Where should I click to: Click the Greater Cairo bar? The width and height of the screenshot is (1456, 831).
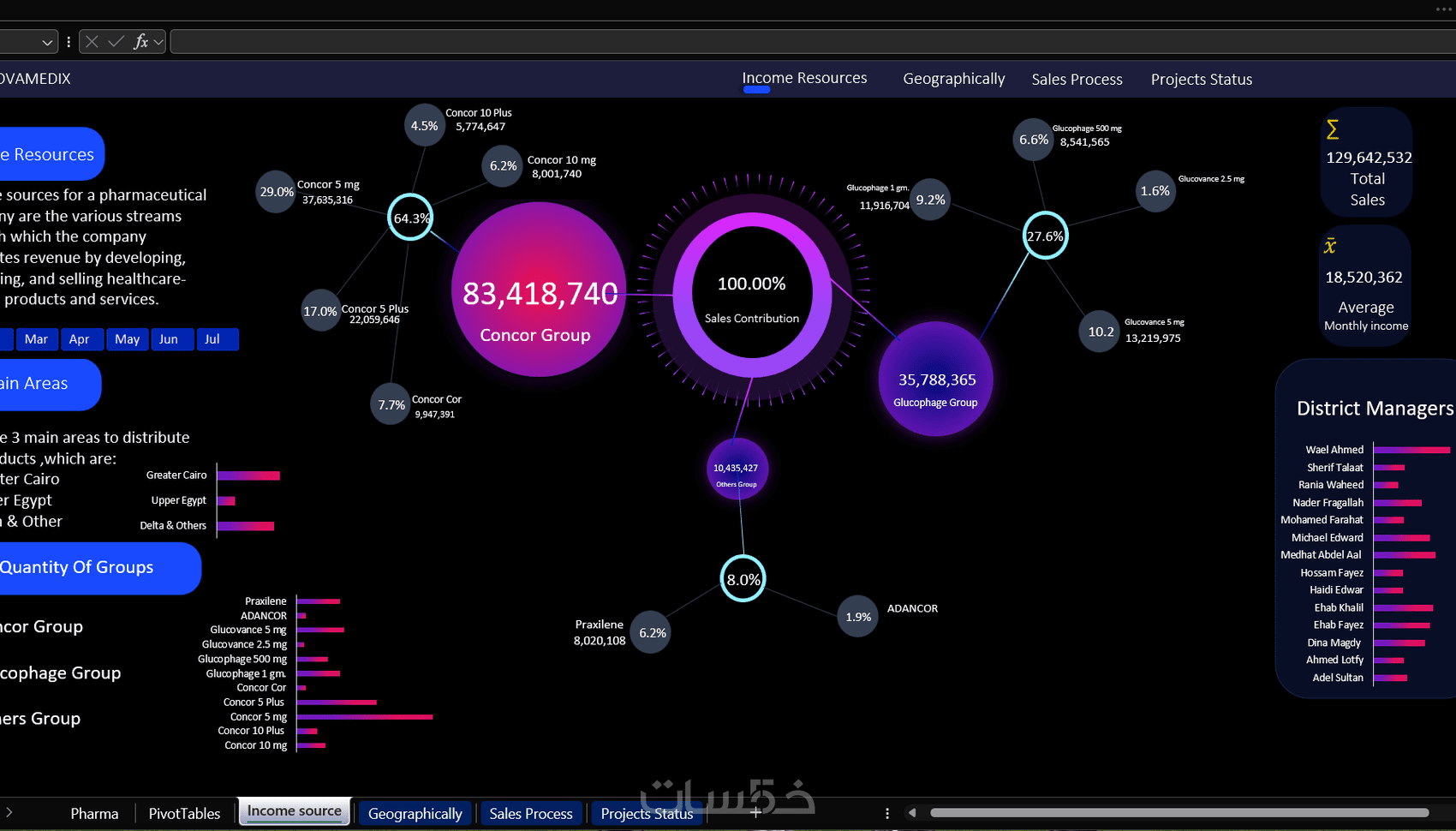(x=248, y=475)
